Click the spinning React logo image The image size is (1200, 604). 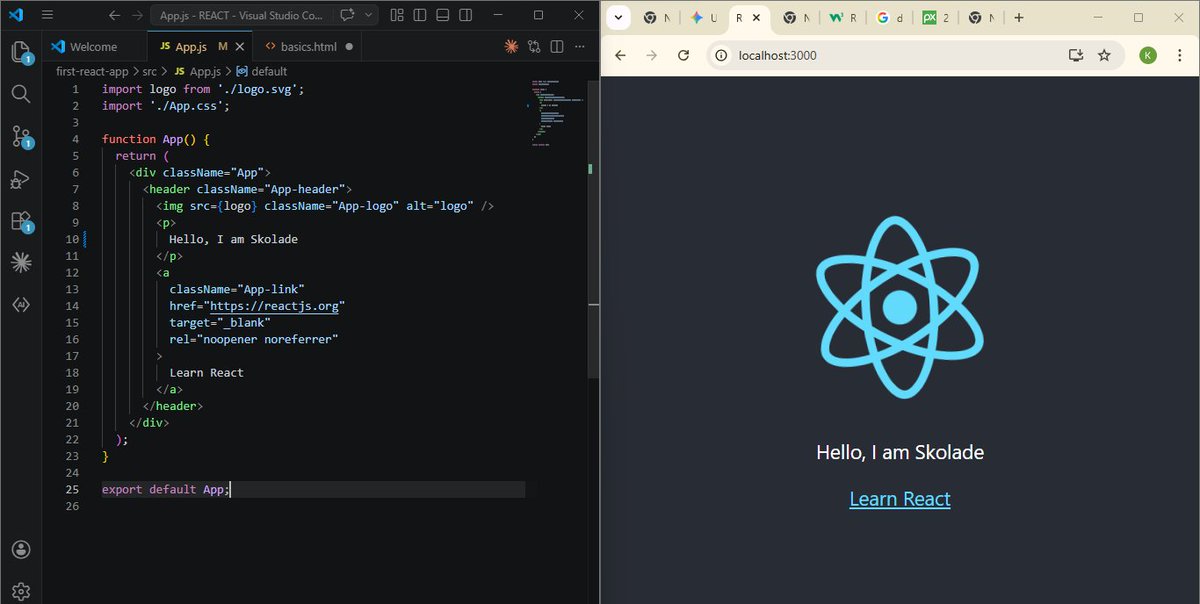(x=900, y=307)
